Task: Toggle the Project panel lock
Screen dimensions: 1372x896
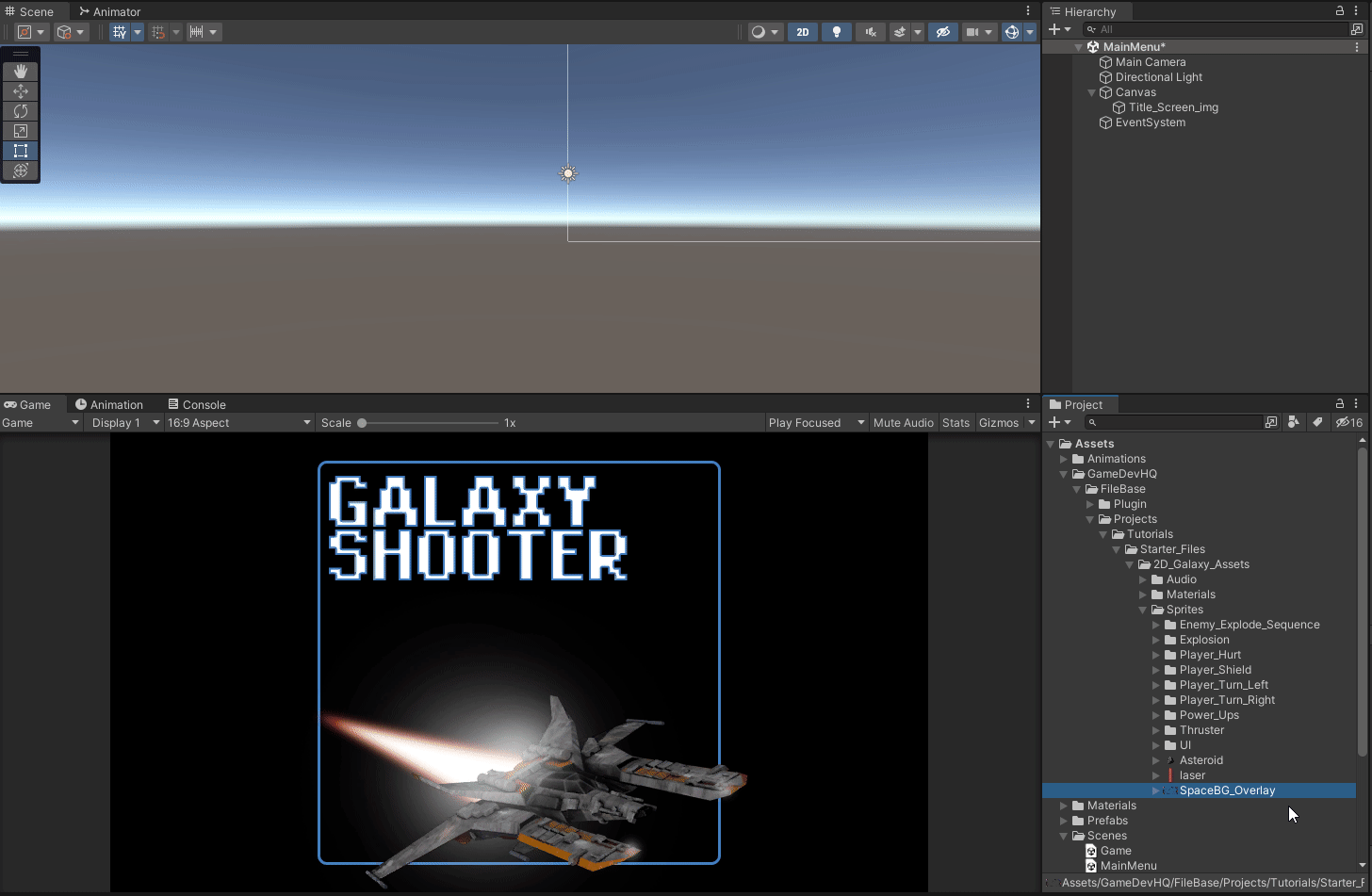Action: click(1340, 404)
